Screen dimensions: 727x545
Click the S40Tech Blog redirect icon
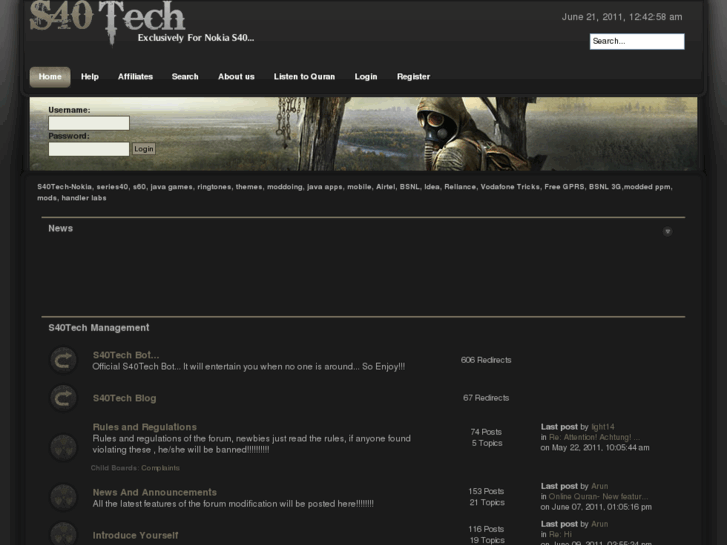[x=63, y=398]
